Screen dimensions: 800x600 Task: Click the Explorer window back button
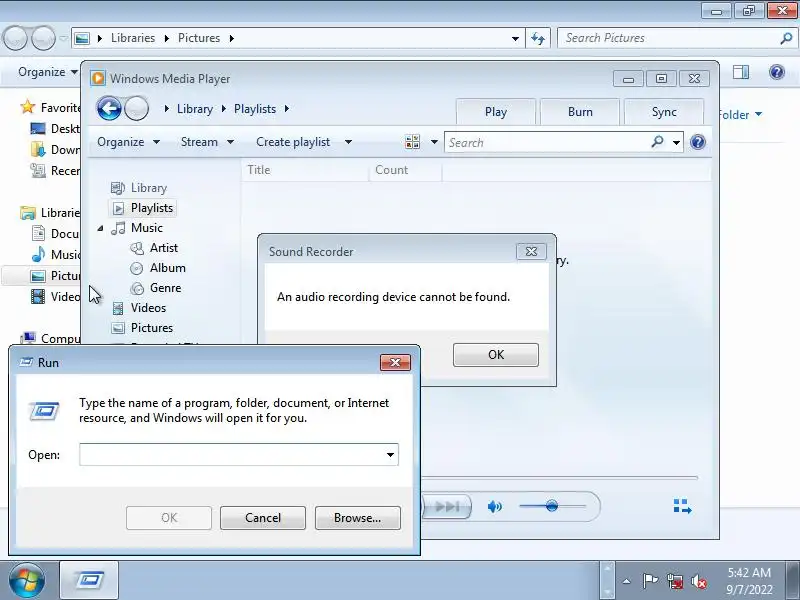(15, 38)
